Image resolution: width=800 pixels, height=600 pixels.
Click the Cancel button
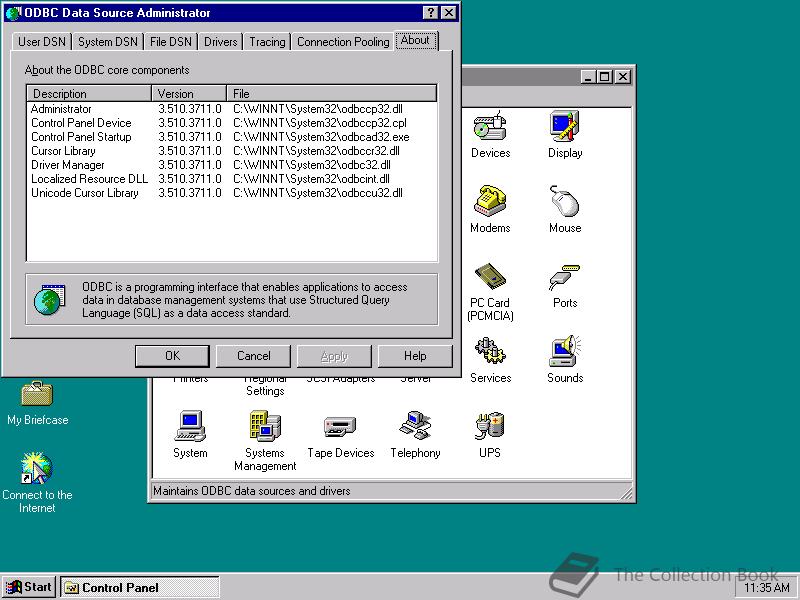[x=254, y=356]
